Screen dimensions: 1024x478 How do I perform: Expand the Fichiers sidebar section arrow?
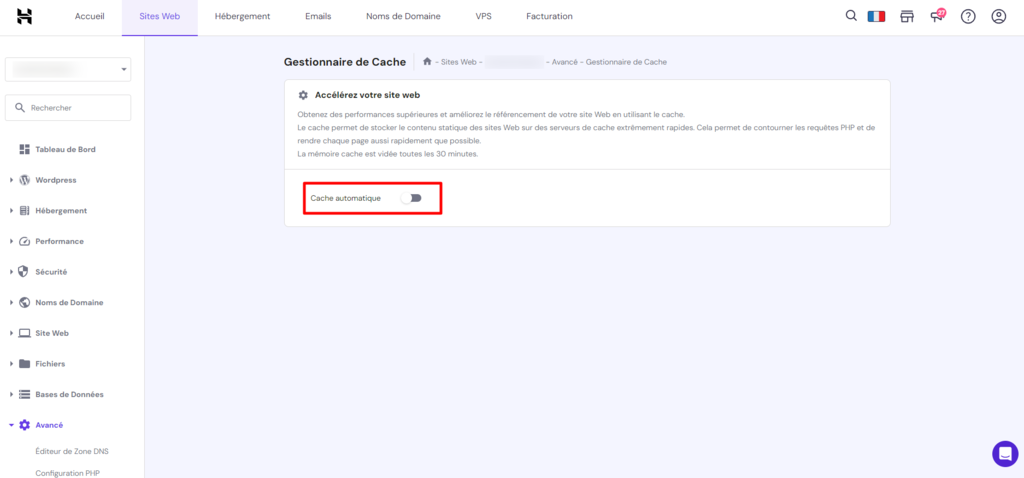12,364
